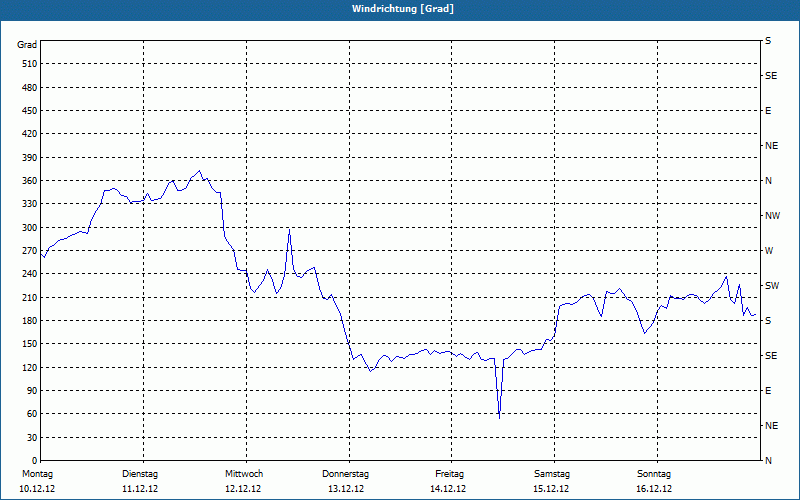
Task: Select the 390 y-axis value
Action: pos(30,157)
